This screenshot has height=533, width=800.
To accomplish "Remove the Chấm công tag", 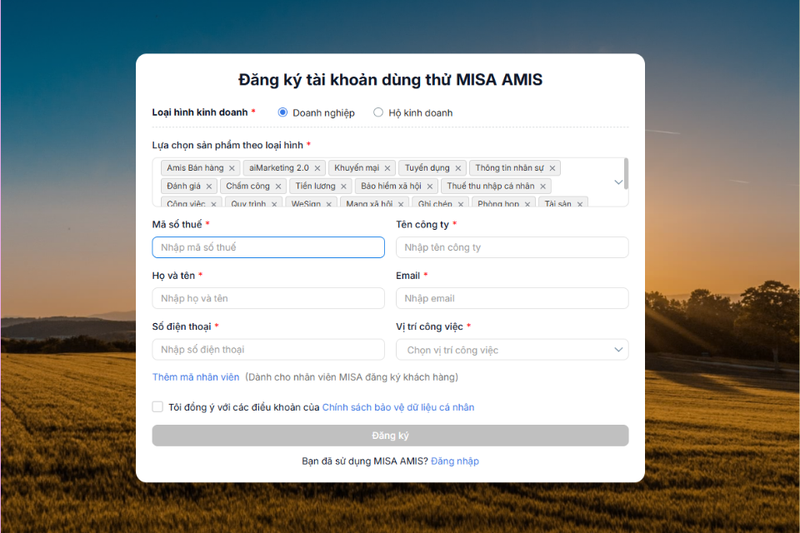I will (x=278, y=186).
